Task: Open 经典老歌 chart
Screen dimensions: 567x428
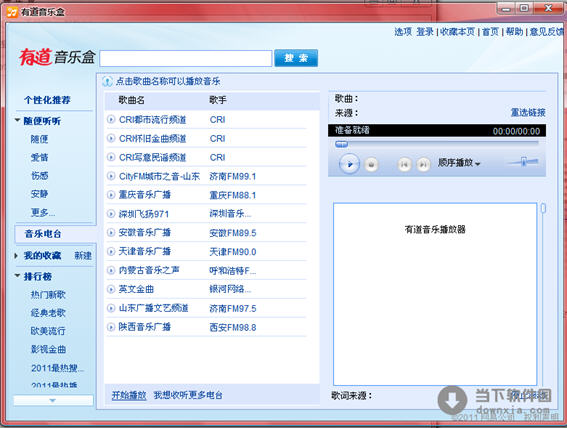Action: click(48, 313)
